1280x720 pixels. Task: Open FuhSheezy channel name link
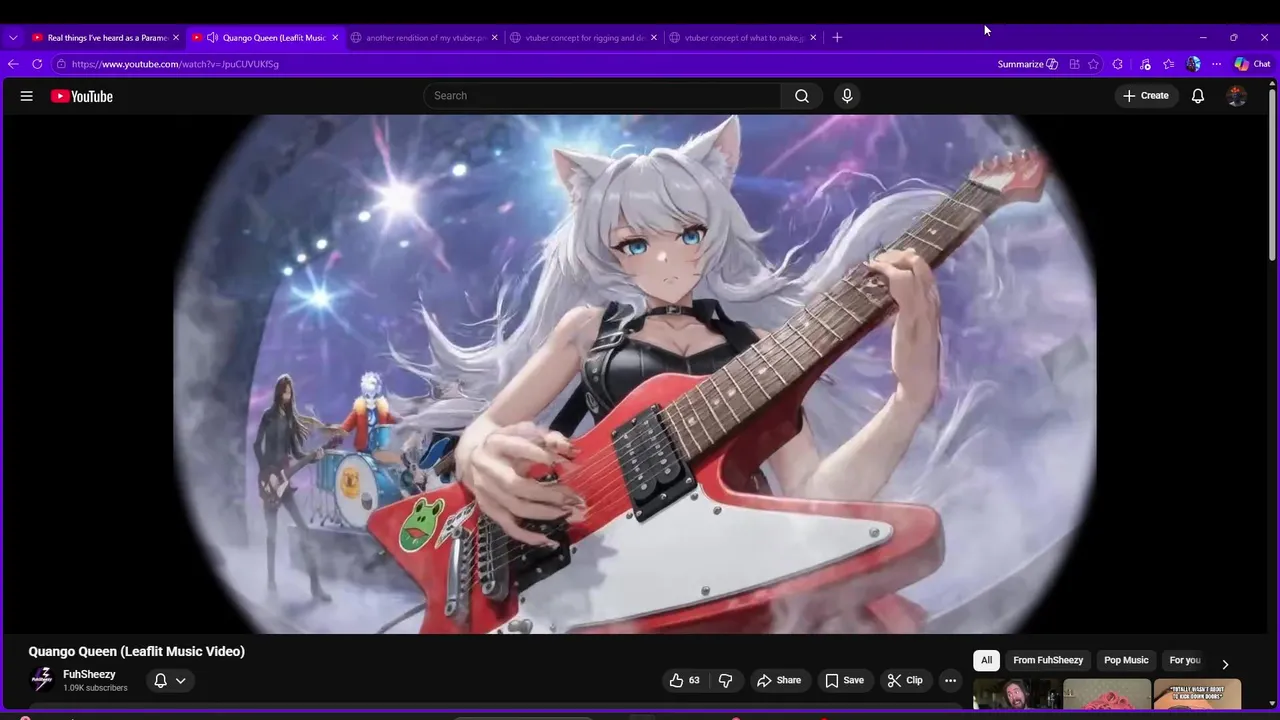[x=89, y=674]
